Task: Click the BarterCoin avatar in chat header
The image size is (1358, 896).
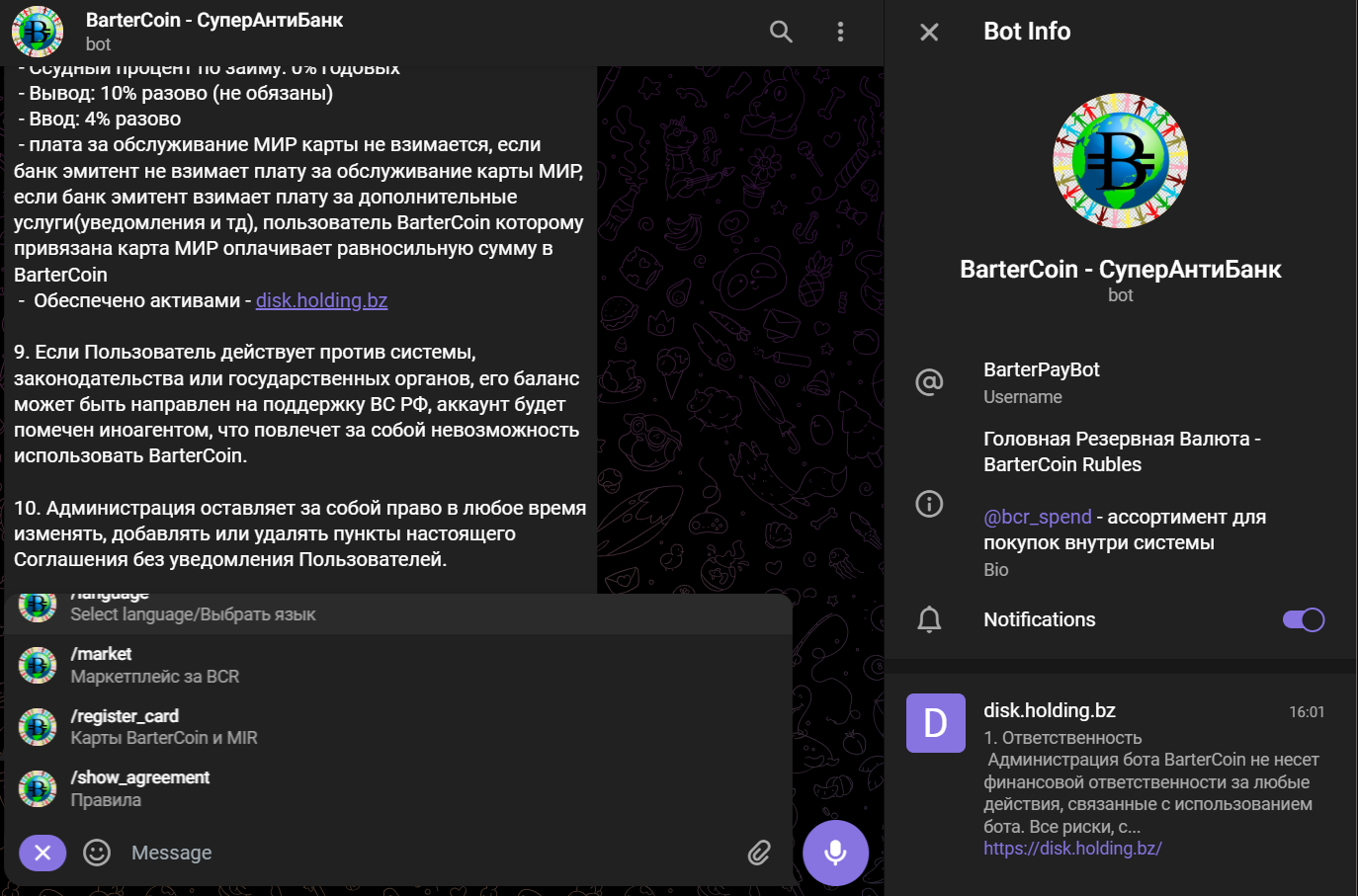Action: click(x=38, y=32)
